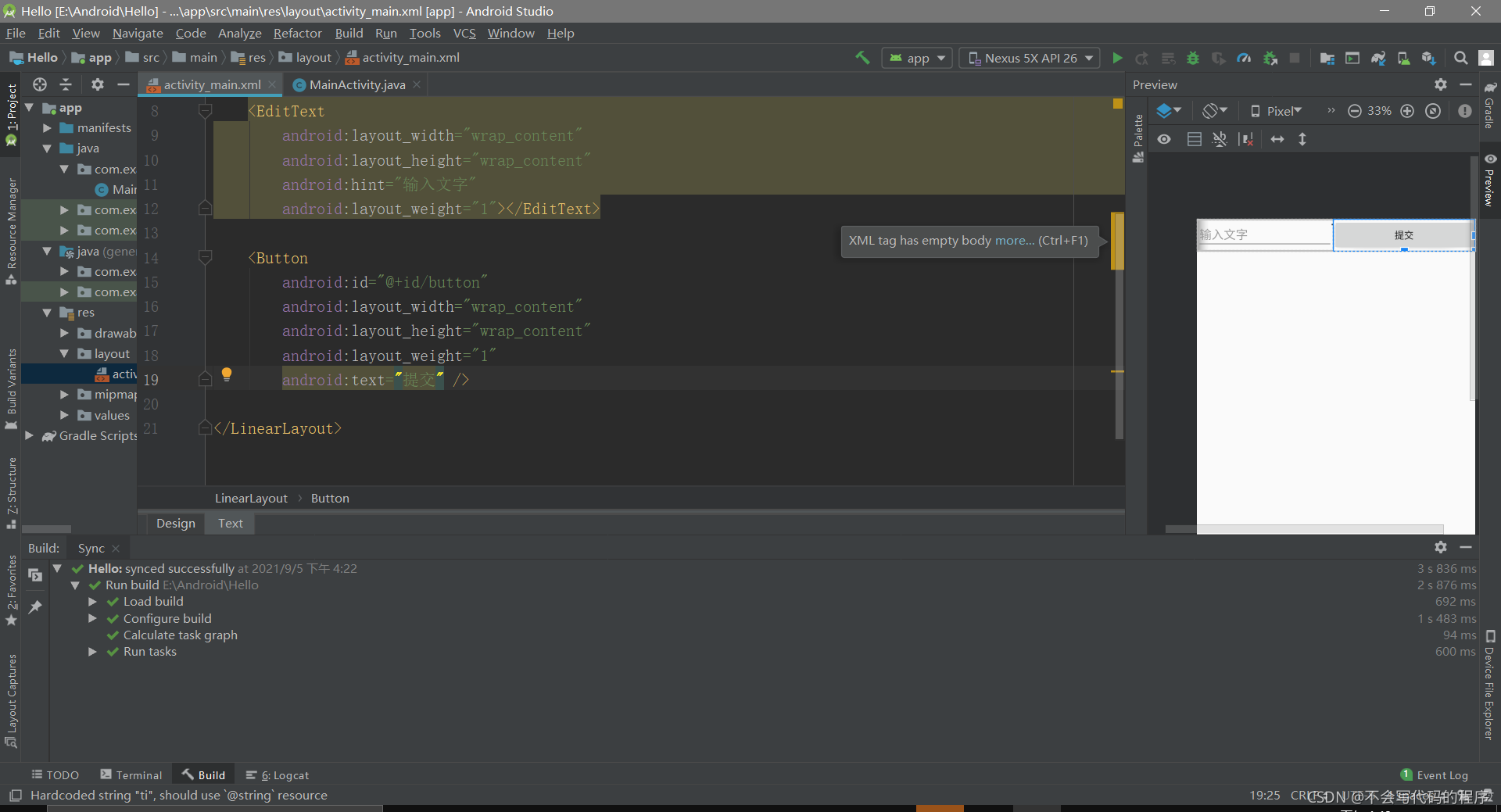The width and height of the screenshot is (1501, 812).
Task: Click the 'more...' link in tooltip
Action: pos(1015,241)
